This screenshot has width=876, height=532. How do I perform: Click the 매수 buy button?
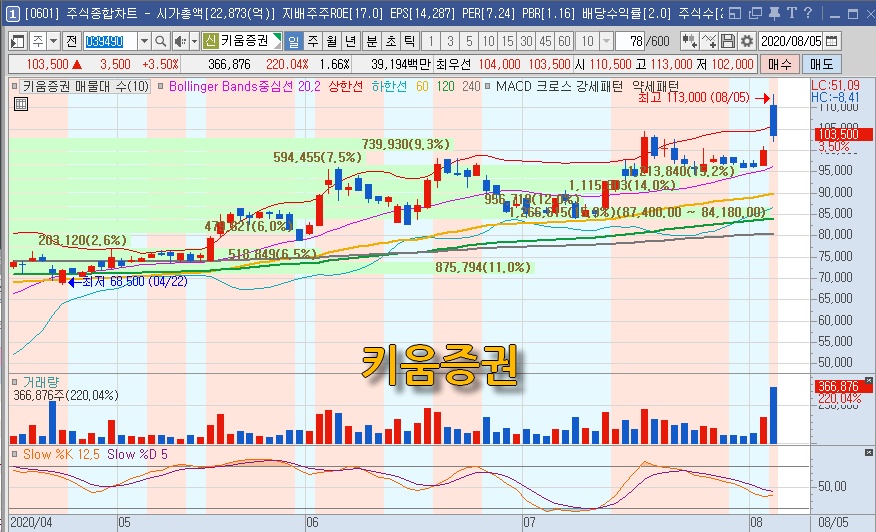tap(779, 64)
